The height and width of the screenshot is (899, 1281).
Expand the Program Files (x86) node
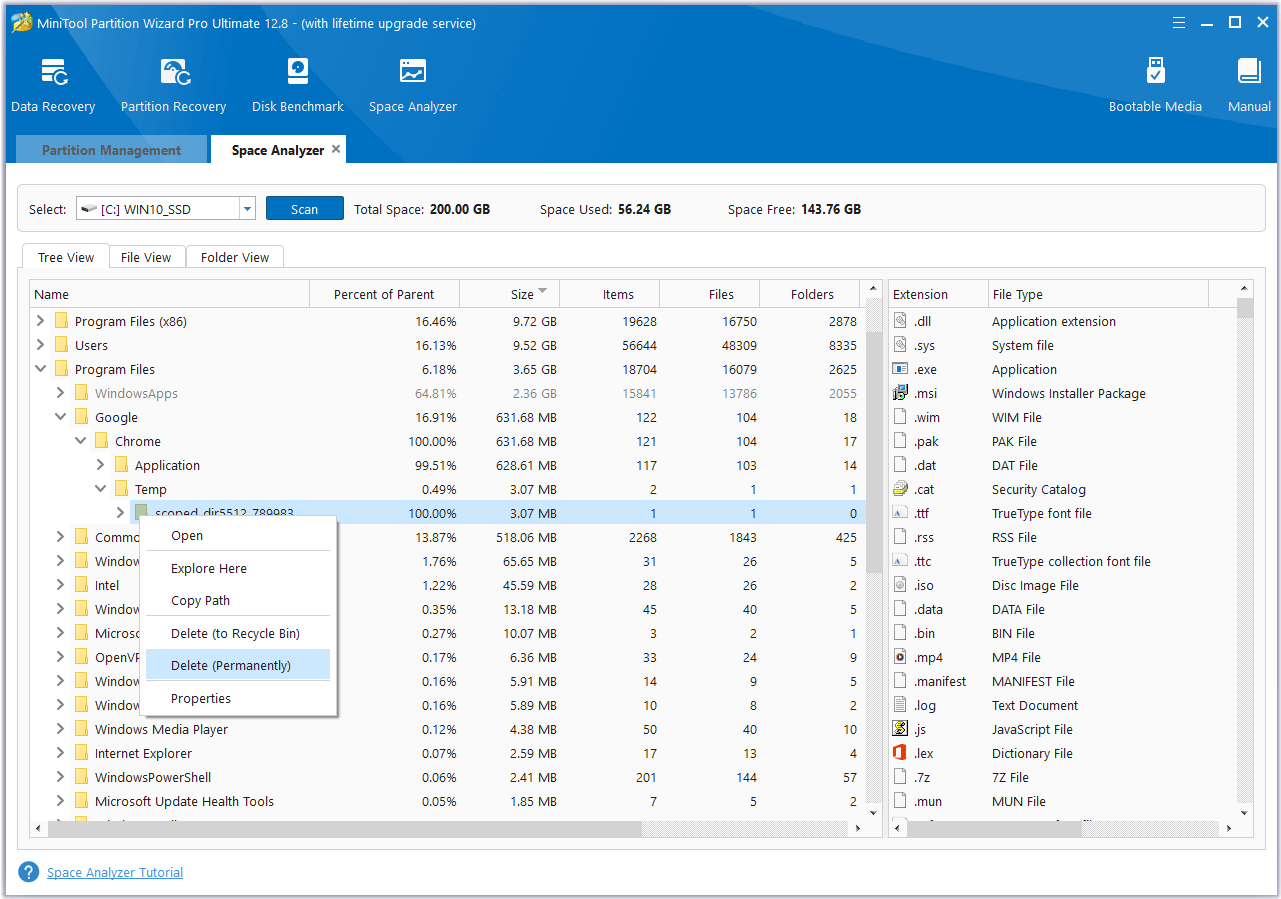[40, 321]
